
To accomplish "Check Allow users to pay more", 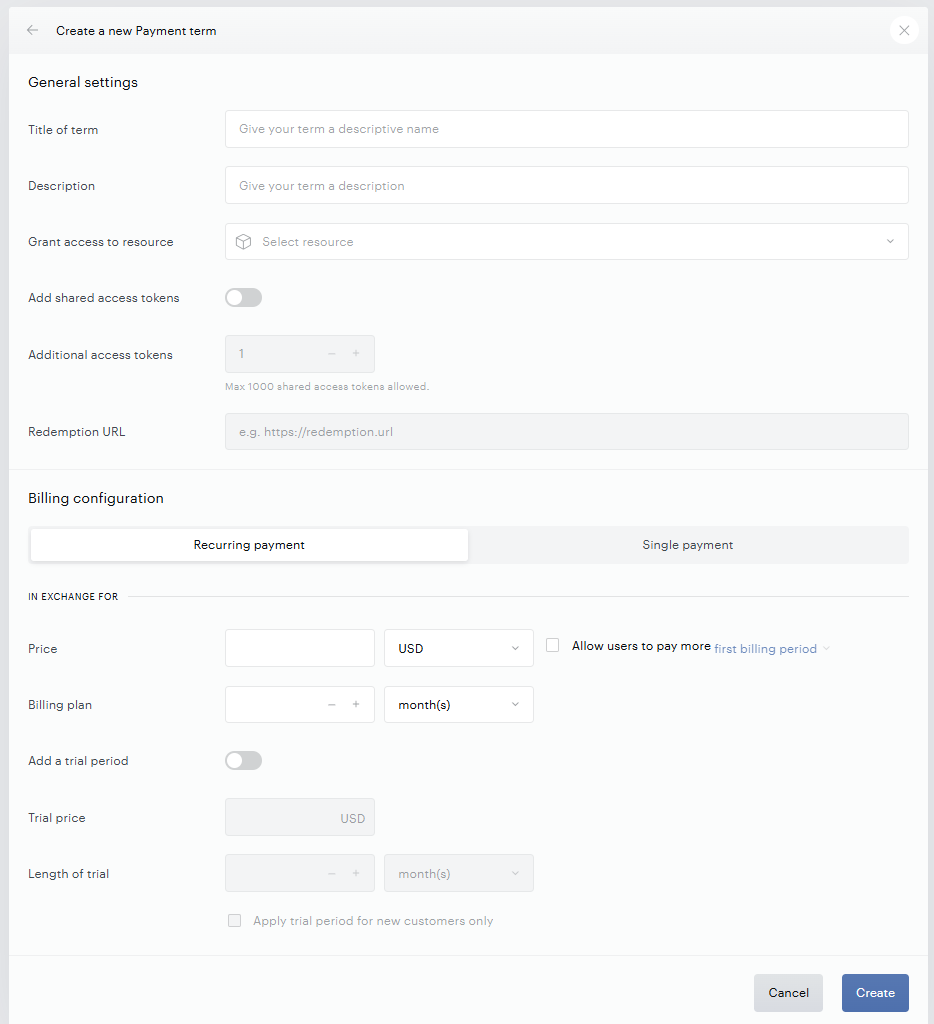I will [553, 645].
